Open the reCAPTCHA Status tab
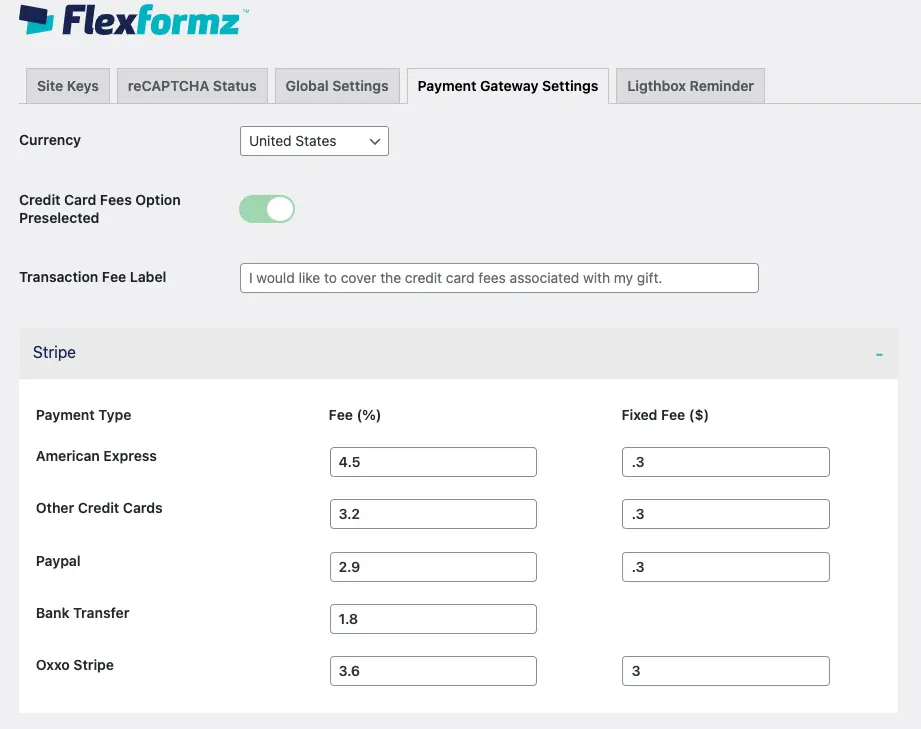Screen dimensions: 921x729 pyautogui.click(x=192, y=86)
